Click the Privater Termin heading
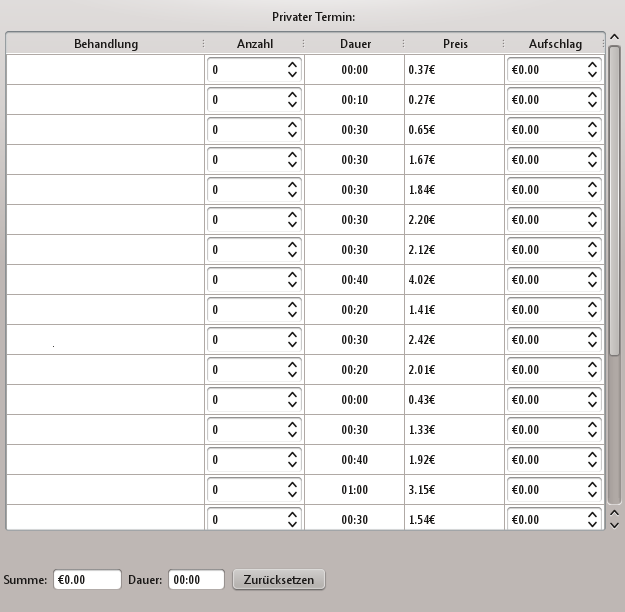 pos(313,17)
